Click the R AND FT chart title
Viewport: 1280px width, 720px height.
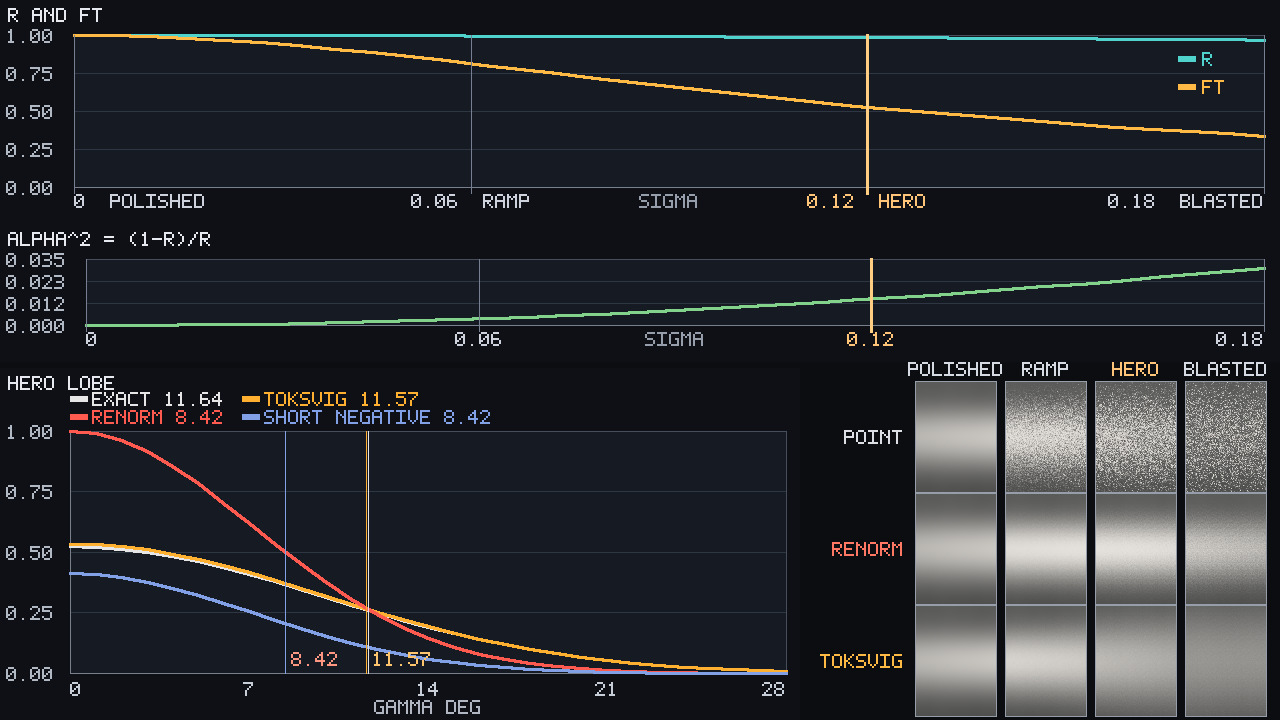54,15
